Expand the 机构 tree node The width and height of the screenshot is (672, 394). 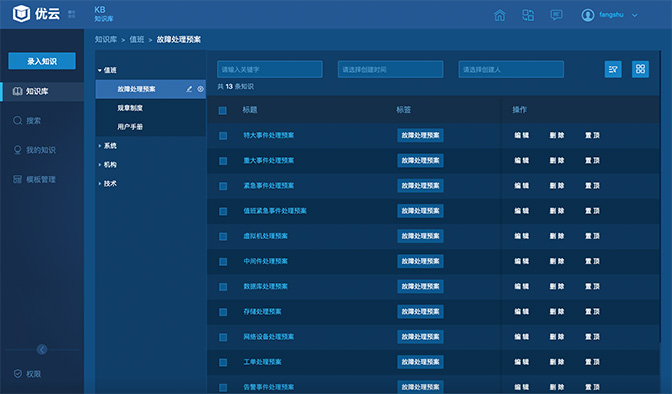click(x=100, y=165)
